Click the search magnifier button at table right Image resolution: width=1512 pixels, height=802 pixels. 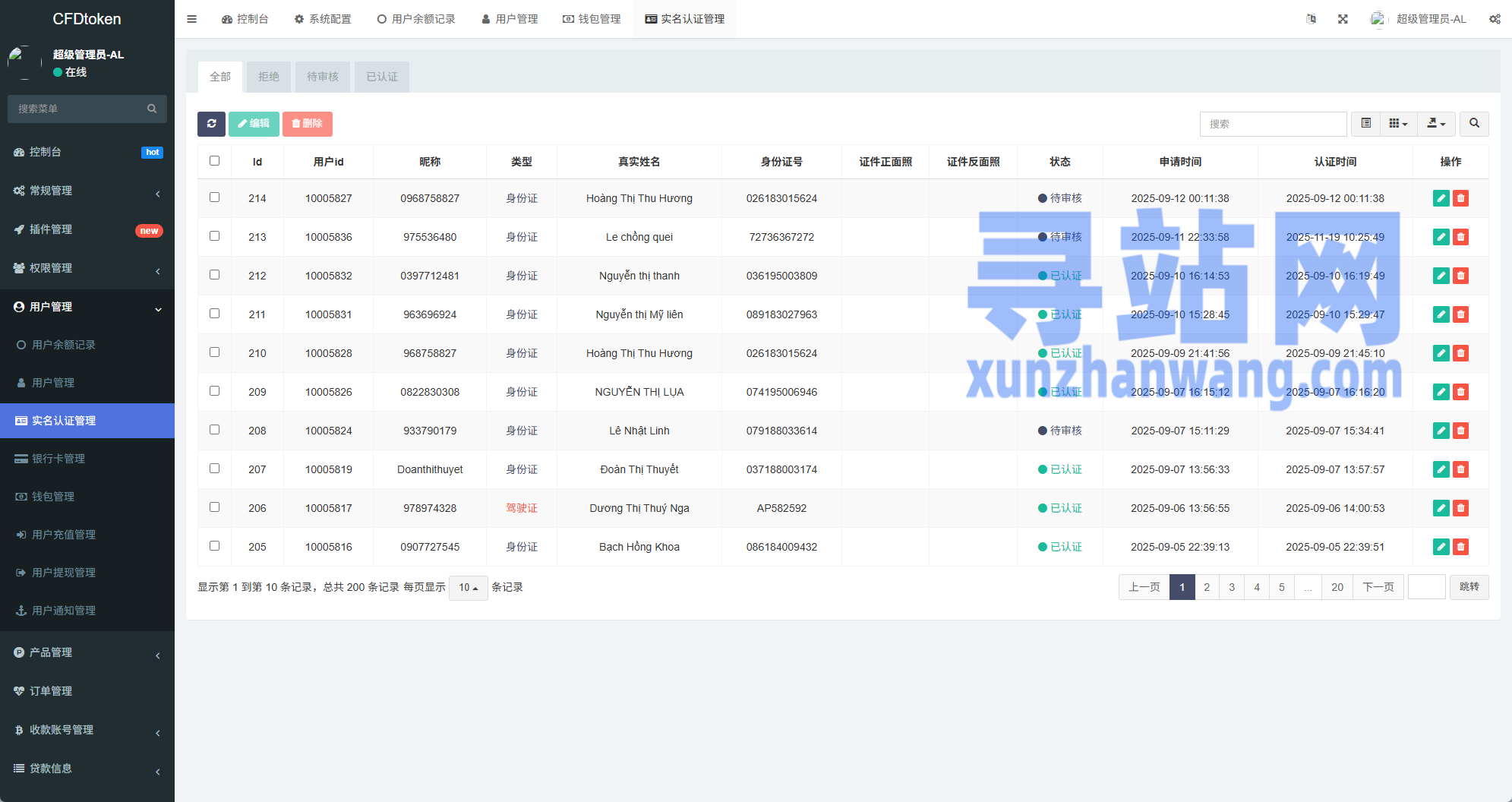pyautogui.click(x=1474, y=124)
